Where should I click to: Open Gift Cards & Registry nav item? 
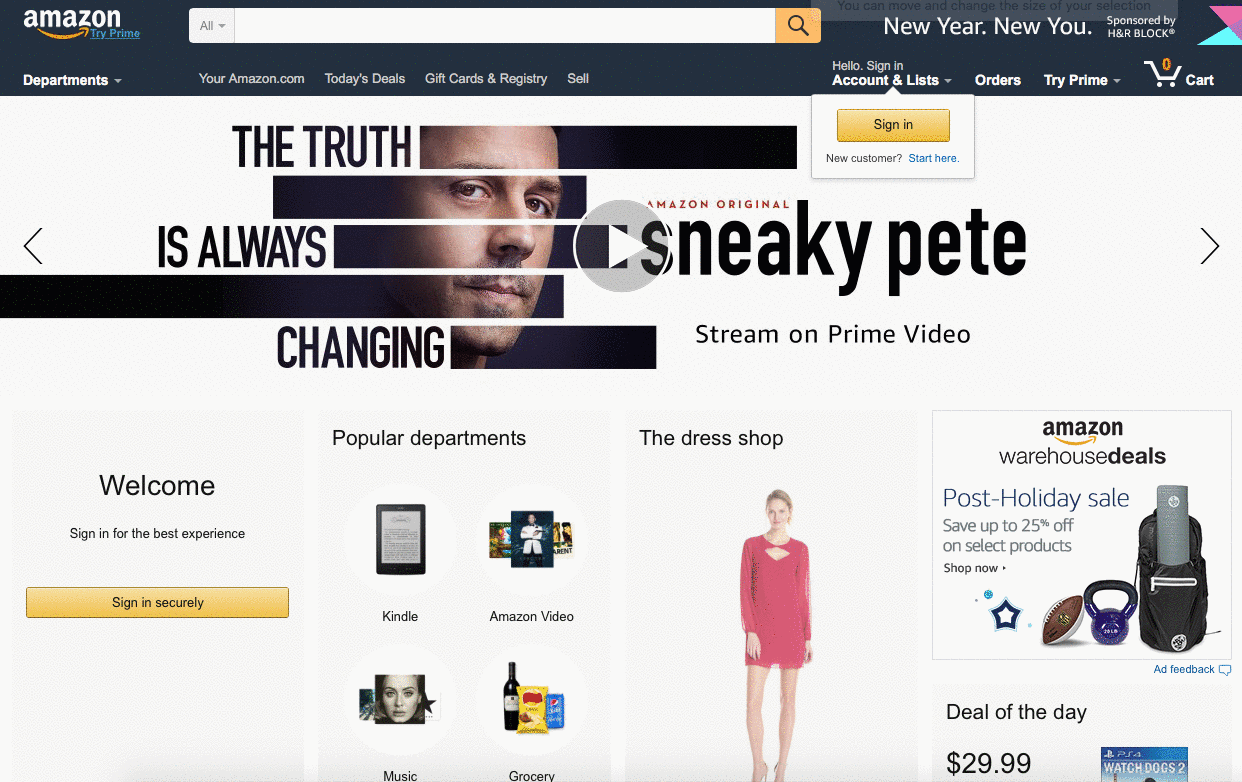click(x=486, y=78)
